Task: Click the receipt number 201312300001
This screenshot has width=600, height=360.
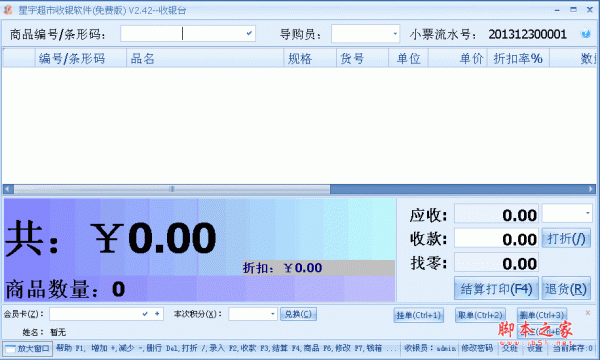Action: click(x=527, y=34)
